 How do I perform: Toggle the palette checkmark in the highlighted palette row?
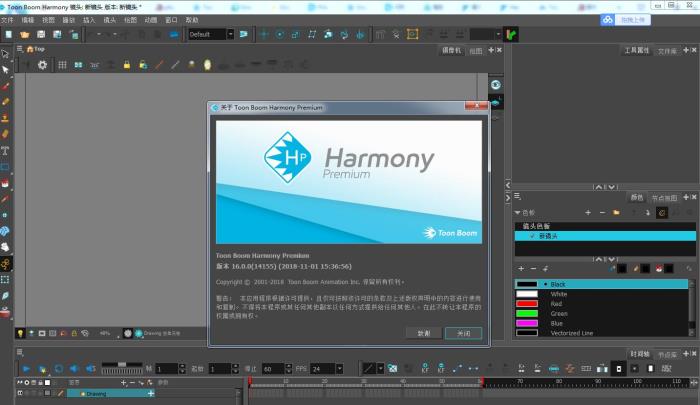click(532, 236)
